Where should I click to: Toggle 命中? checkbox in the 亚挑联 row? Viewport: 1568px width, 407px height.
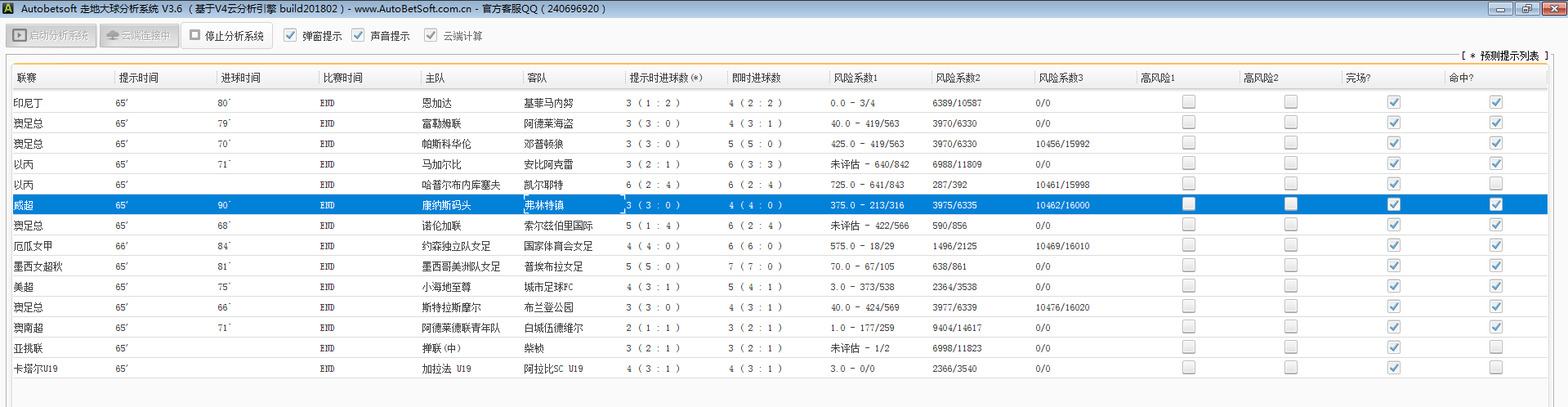1495,347
